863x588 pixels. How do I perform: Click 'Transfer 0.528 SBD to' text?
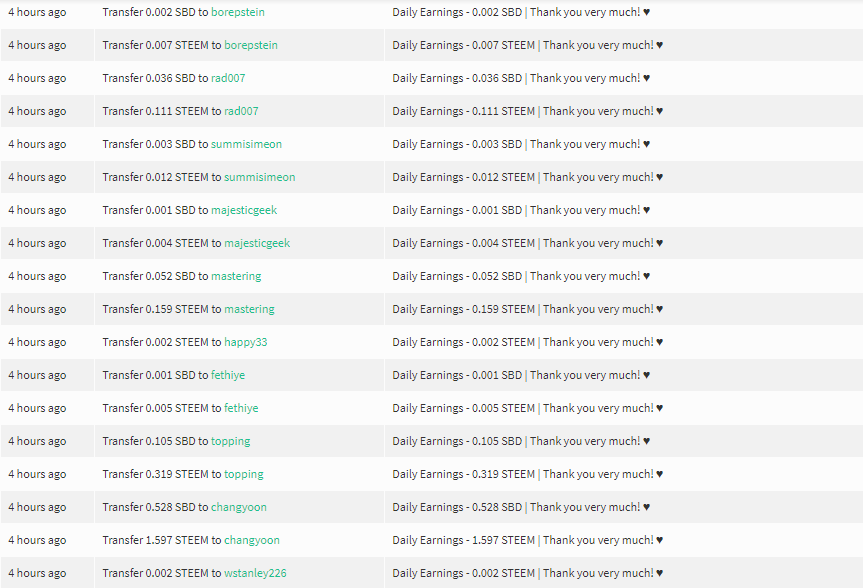coord(155,508)
